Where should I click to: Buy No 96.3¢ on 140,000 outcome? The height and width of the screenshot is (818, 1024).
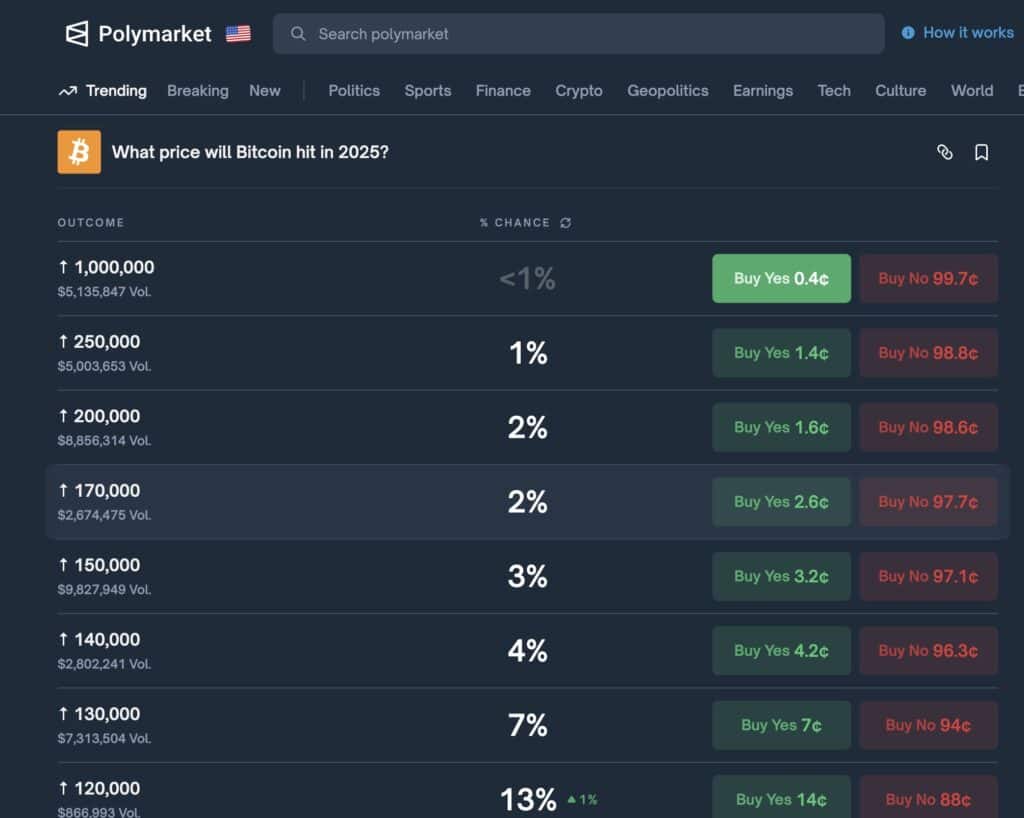pos(928,651)
